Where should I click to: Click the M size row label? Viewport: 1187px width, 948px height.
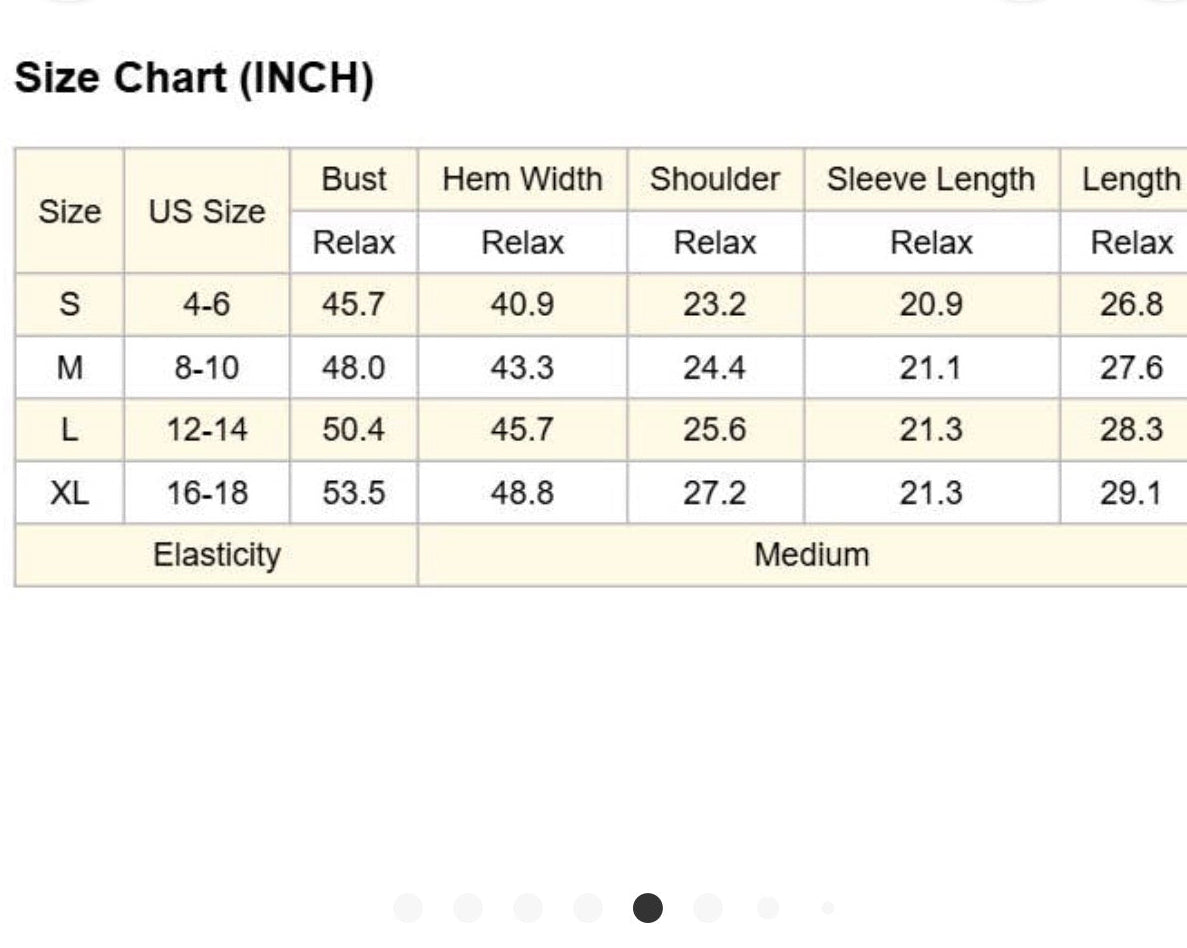pyautogui.click(x=70, y=368)
